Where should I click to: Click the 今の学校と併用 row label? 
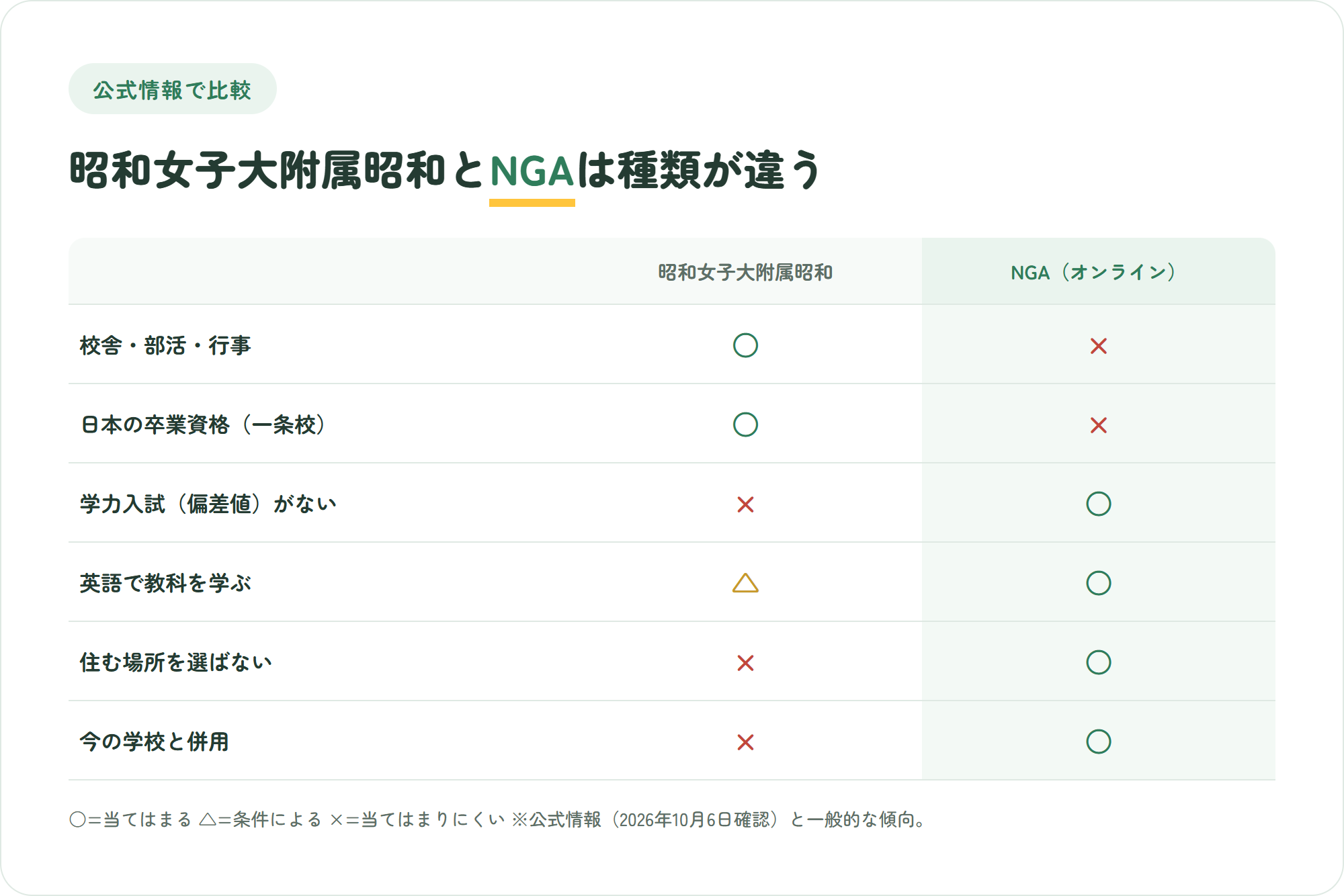pos(155,742)
